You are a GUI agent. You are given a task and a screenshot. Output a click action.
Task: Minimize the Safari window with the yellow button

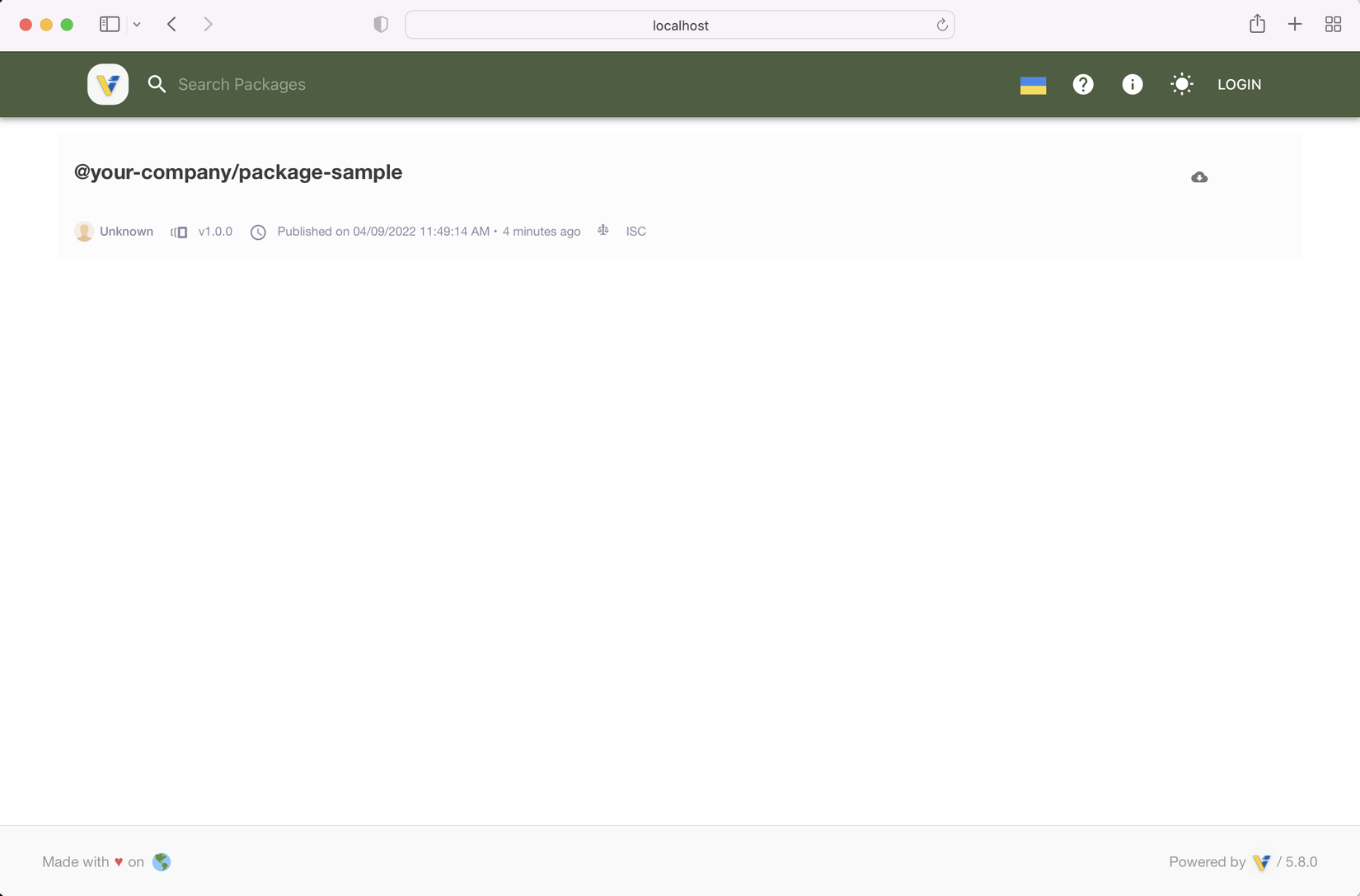click(46, 25)
